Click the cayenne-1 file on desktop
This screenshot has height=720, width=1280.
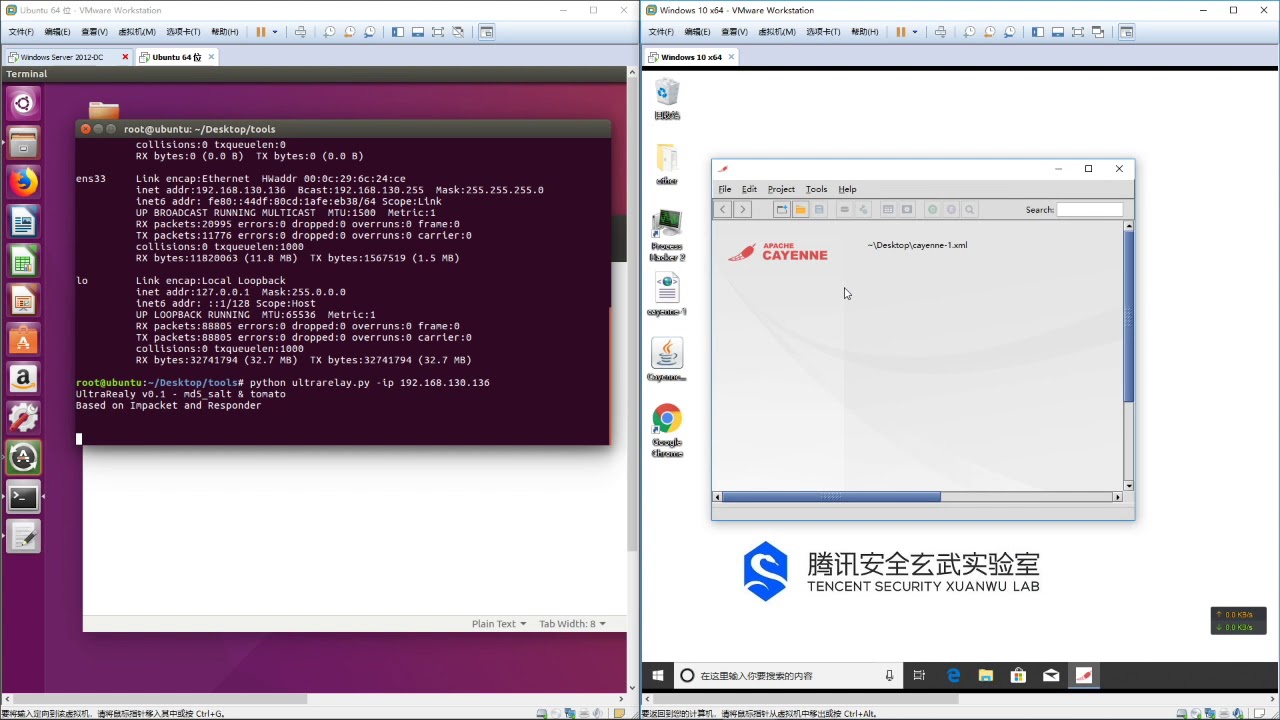(x=667, y=294)
